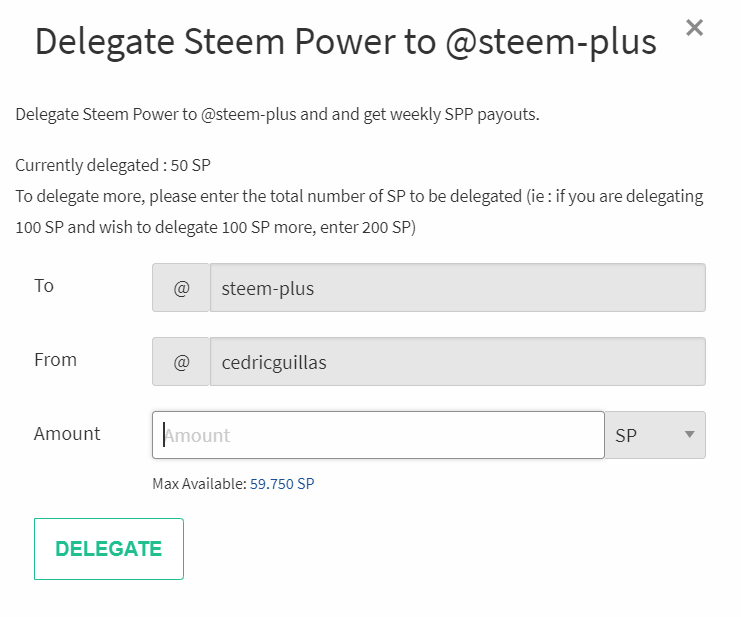Click the @ prefix of the From field
This screenshot has height=617, width=741.
181,362
